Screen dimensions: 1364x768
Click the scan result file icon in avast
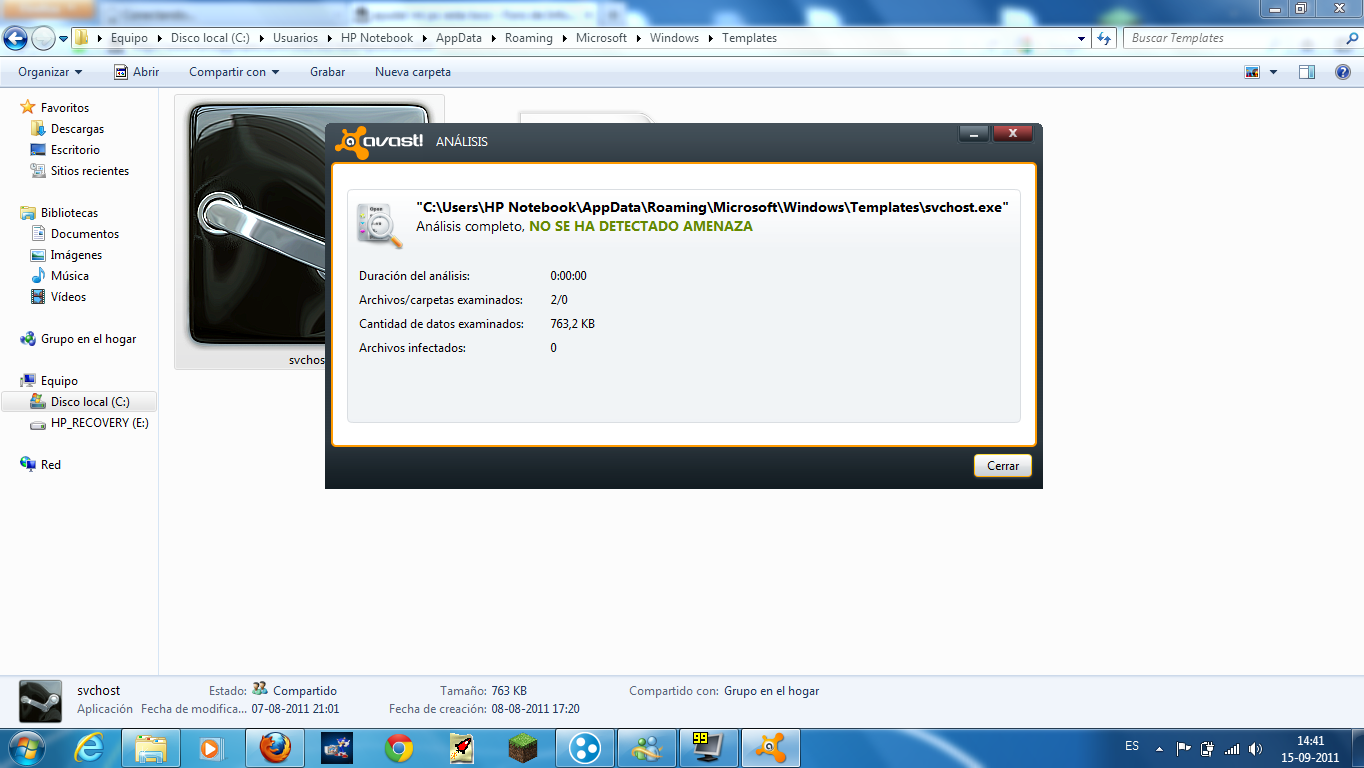380,224
